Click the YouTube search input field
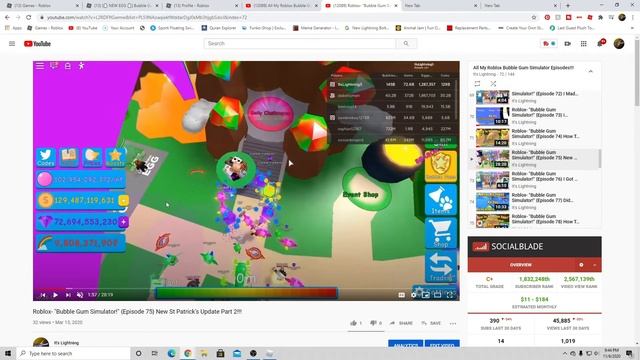 [x=300, y=43]
